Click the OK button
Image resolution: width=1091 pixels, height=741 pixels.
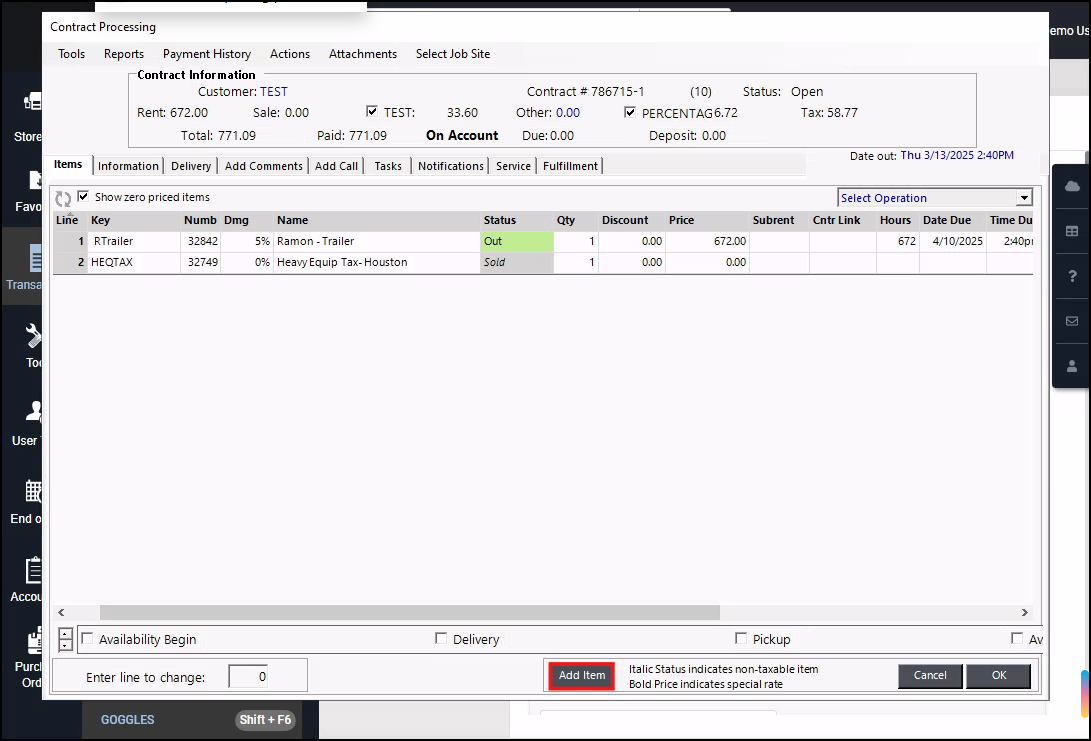click(x=998, y=676)
